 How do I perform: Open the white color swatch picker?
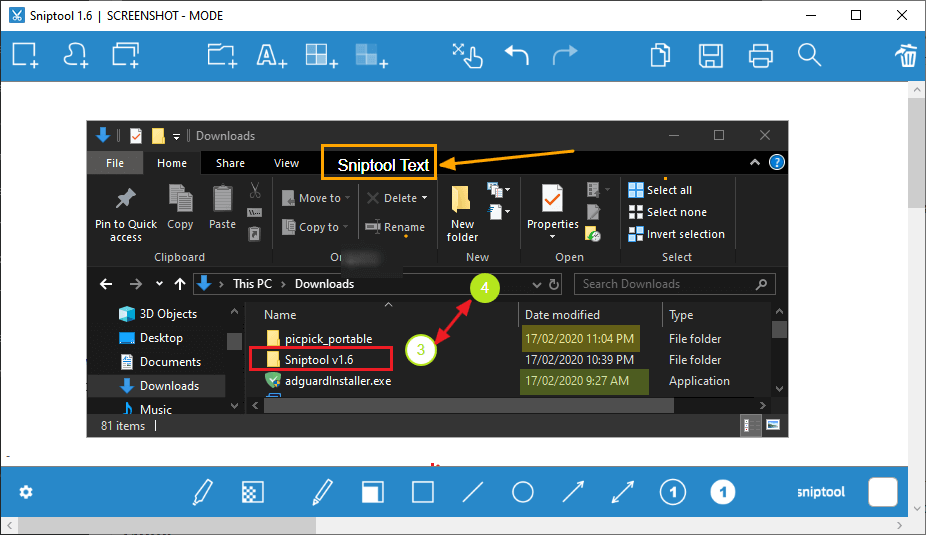tap(883, 492)
